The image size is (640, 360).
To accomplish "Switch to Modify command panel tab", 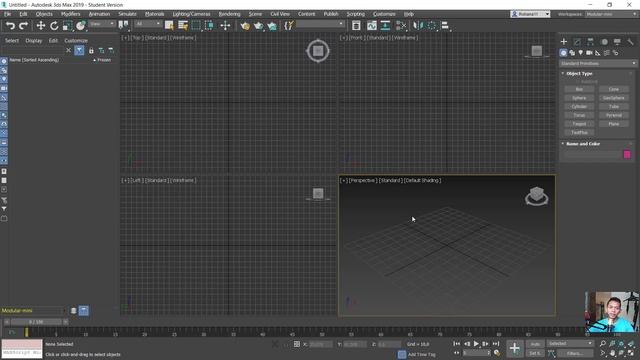I will click(577, 42).
